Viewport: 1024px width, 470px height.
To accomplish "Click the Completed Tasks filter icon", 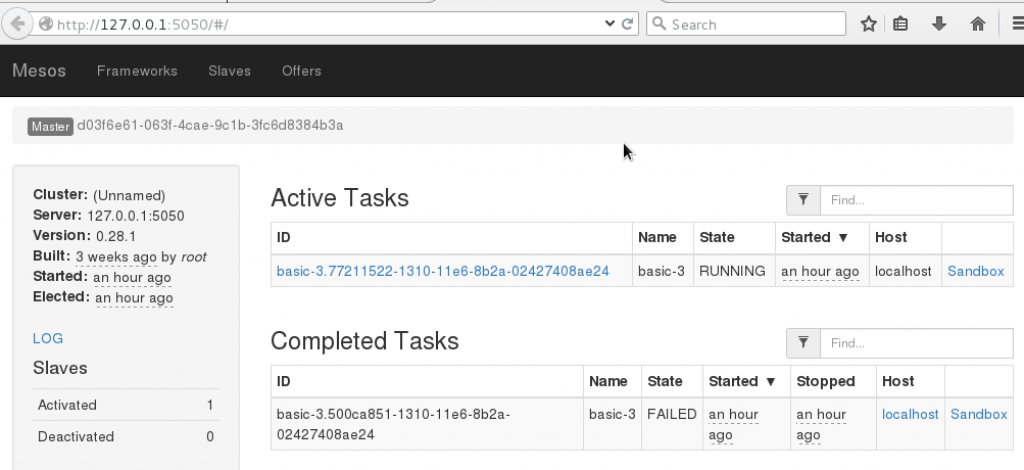I will click(x=803, y=343).
